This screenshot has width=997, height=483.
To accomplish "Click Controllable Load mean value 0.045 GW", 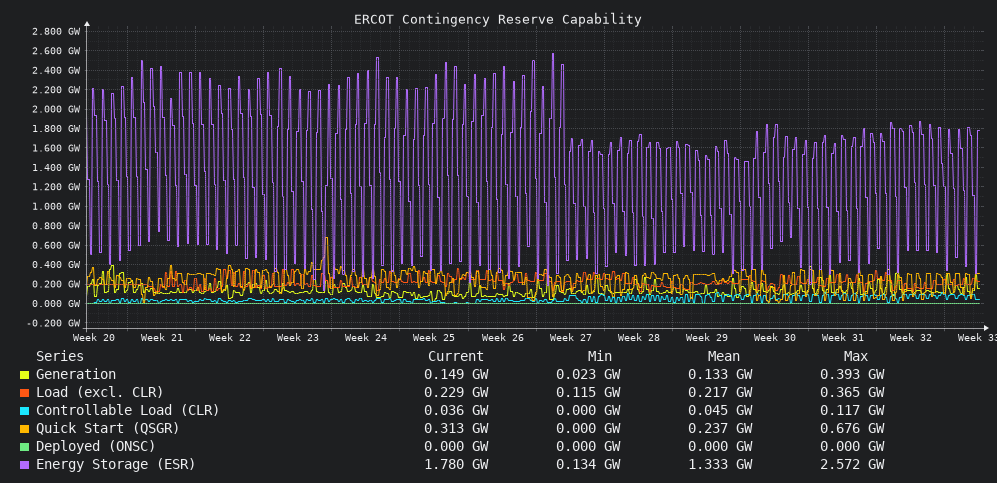I will coord(720,410).
